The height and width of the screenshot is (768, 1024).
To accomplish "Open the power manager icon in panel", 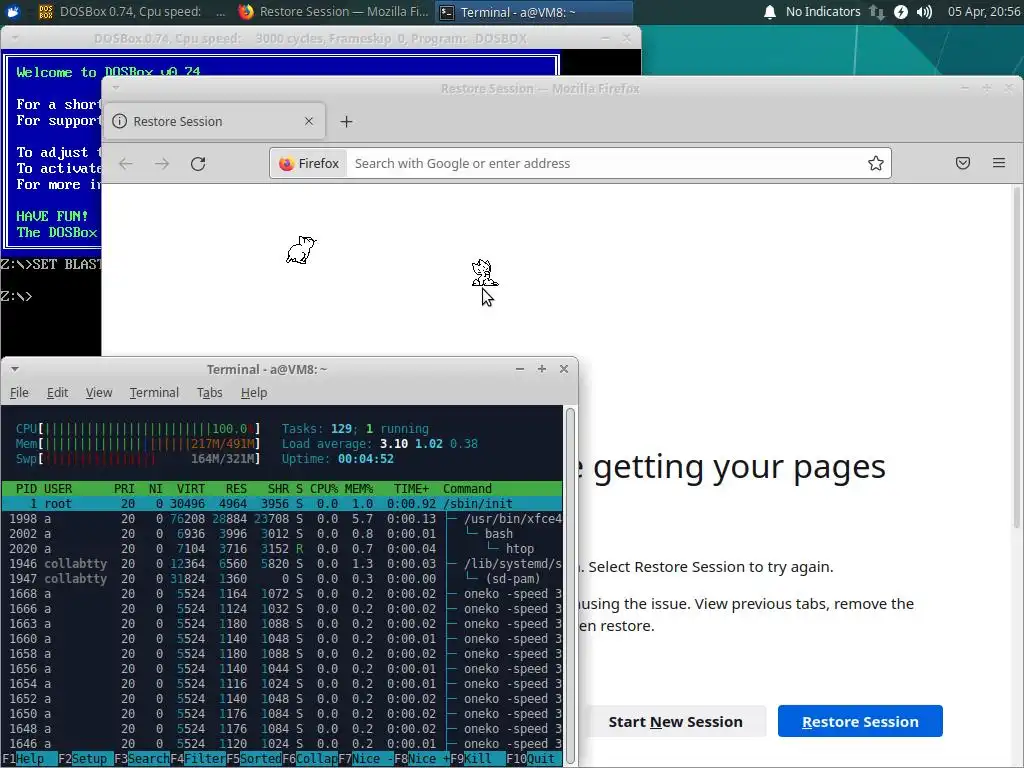I will click(901, 12).
